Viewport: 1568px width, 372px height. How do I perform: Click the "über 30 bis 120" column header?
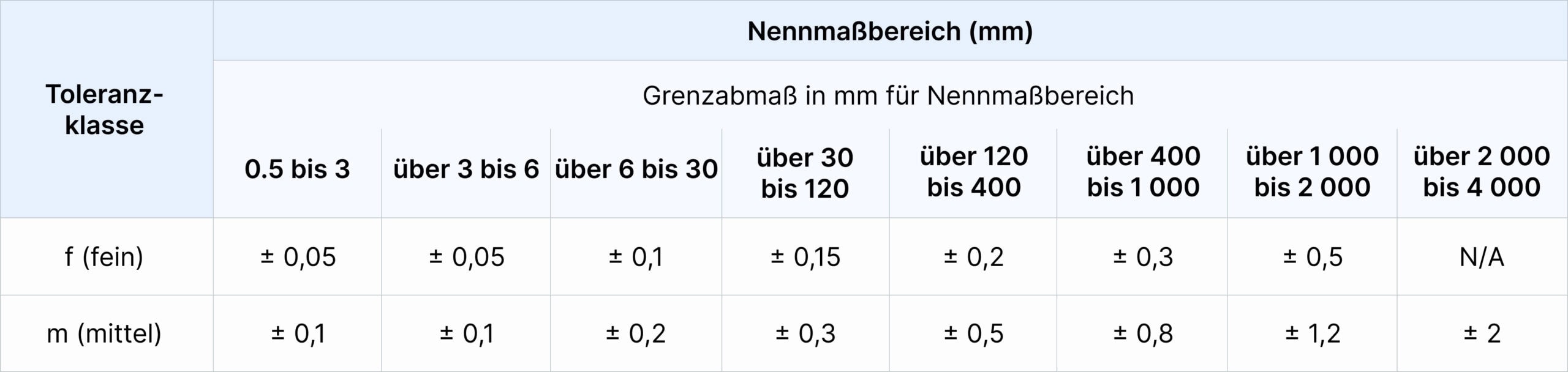[805, 173]
